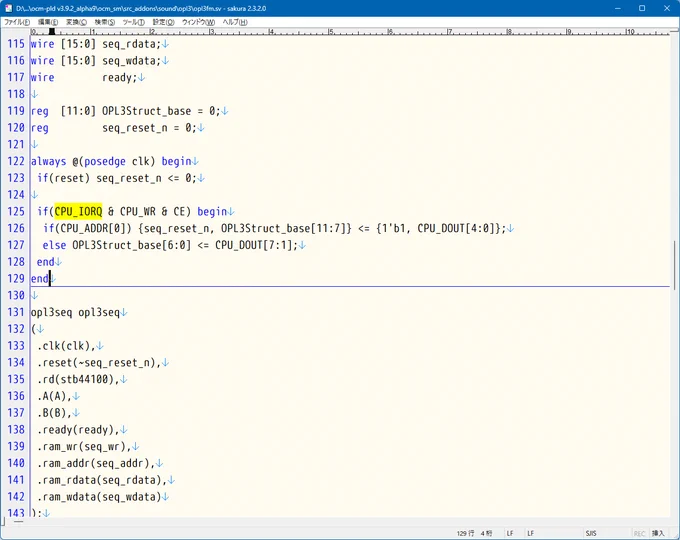Viewport: 680px width, 540px height.
Task: Click the end keyword in line 129
Action: tap(39, 278)
